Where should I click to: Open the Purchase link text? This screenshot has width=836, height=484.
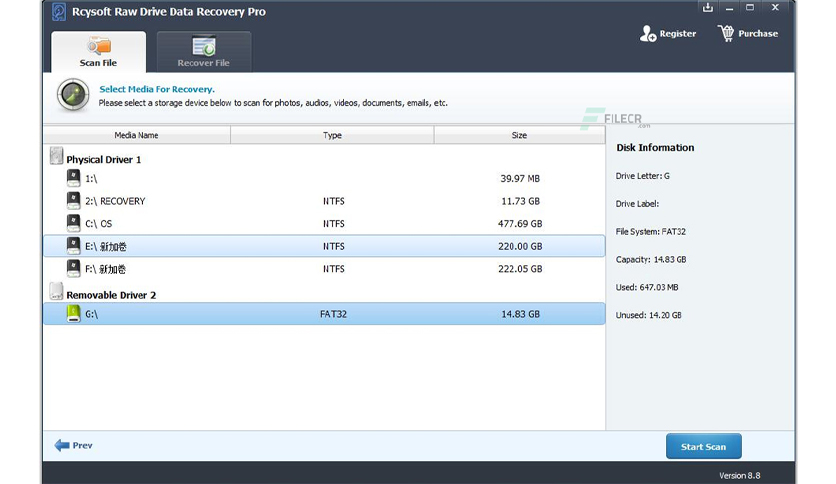coord(758,34)
